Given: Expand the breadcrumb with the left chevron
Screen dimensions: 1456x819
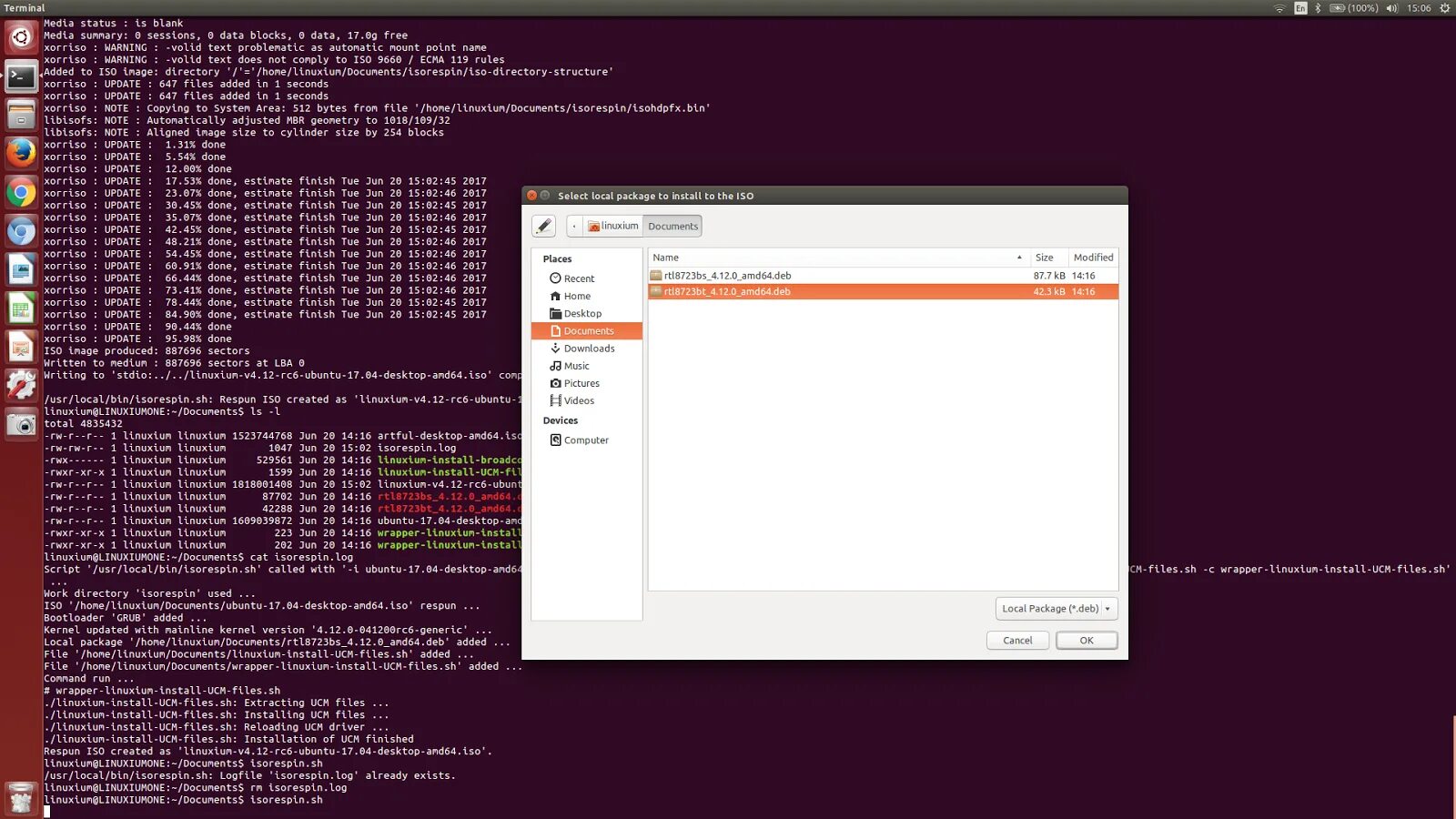Looking at the screenshot, I should [x=574, y=226].
